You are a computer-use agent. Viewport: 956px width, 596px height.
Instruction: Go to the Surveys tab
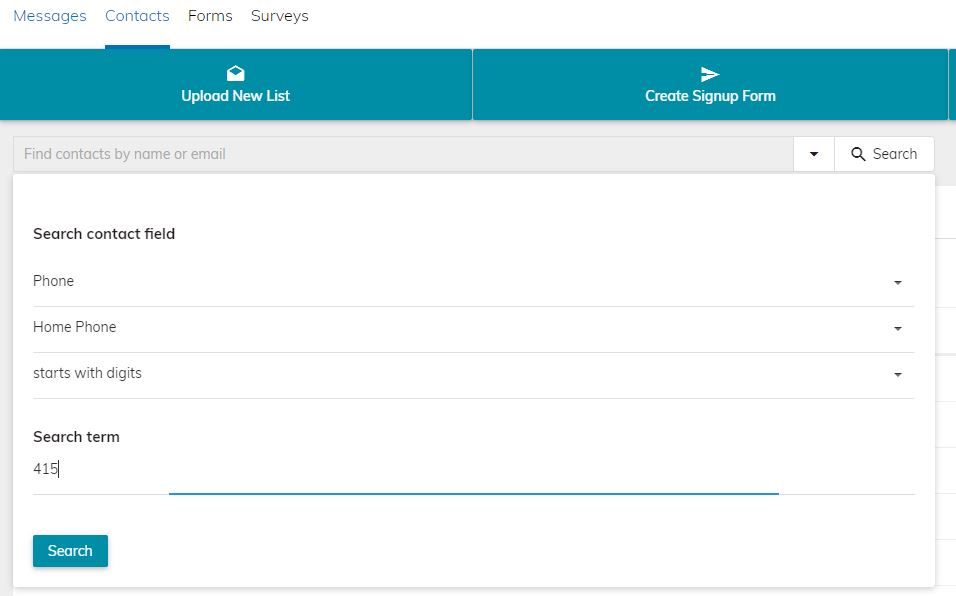(x=280, y=16)
